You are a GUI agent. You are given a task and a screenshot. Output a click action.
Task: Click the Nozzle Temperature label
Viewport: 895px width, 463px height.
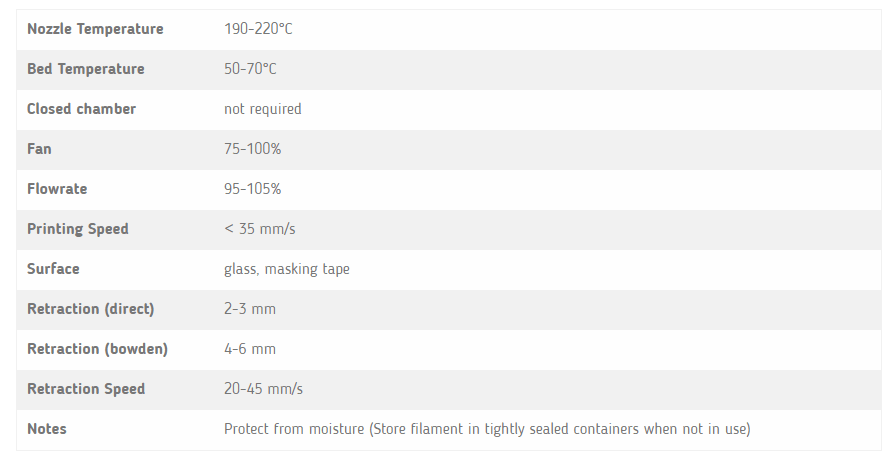click(95, 29)
